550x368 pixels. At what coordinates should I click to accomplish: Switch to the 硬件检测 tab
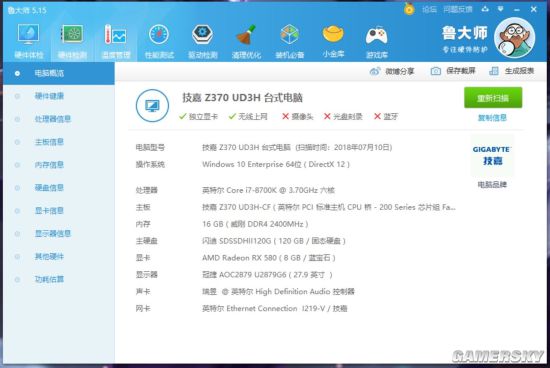(72, 41)
